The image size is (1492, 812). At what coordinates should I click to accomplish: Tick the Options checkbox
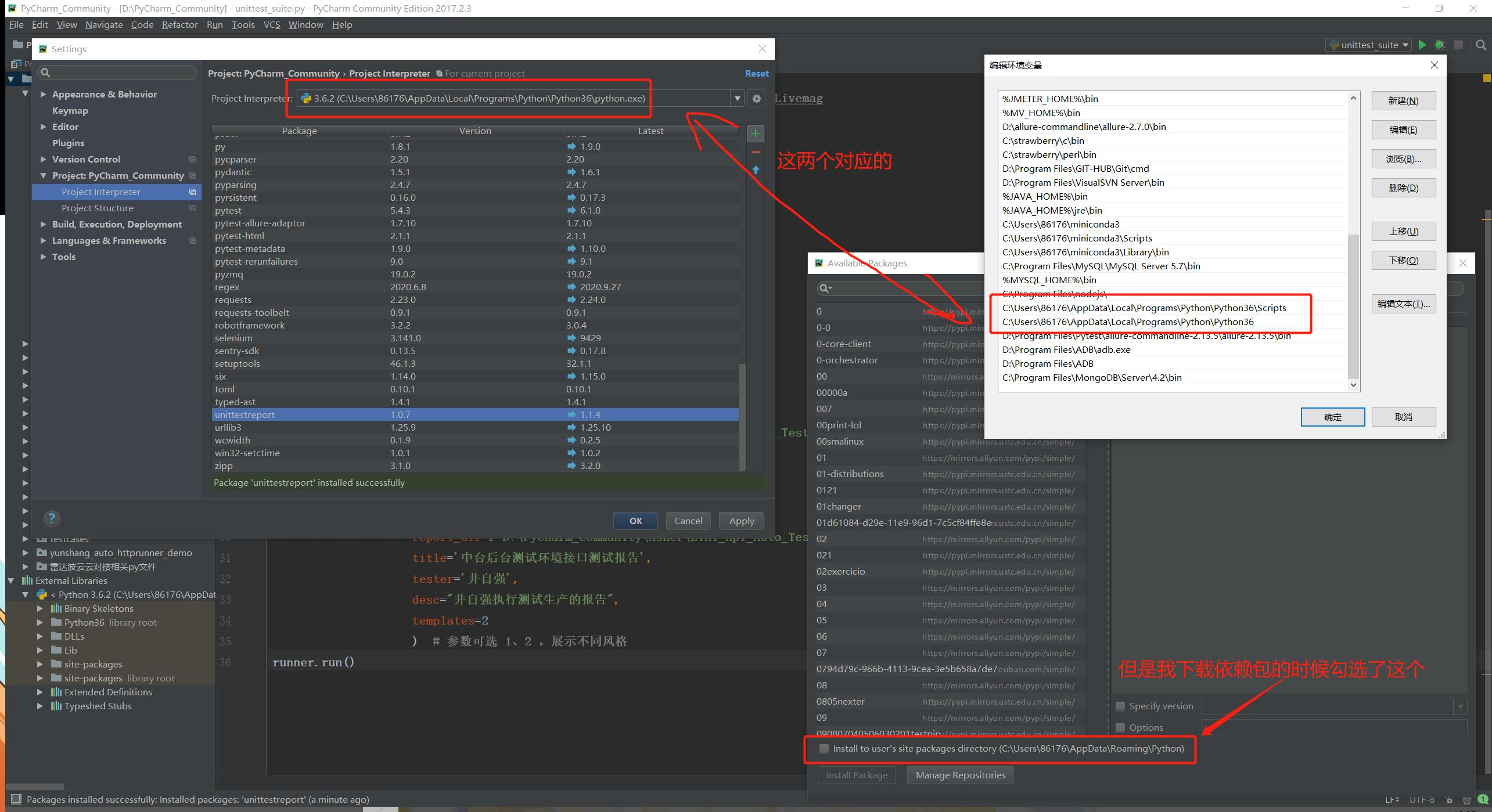tap(1120, 727)
